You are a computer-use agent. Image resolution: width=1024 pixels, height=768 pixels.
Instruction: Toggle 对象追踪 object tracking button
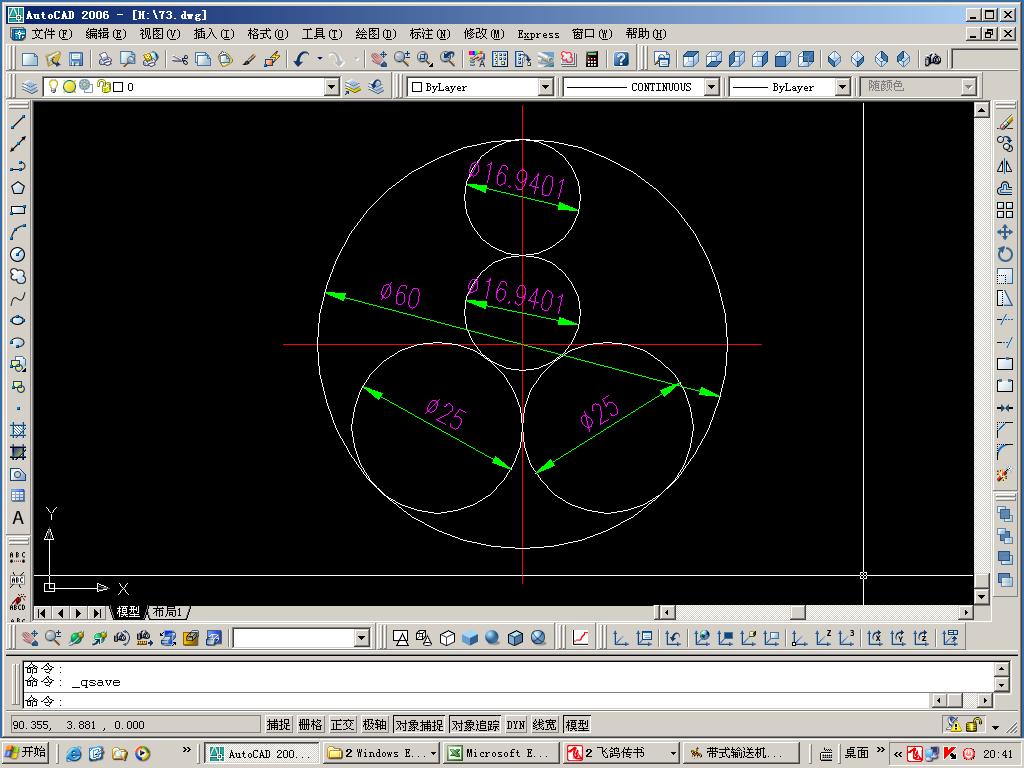[475, 725]
